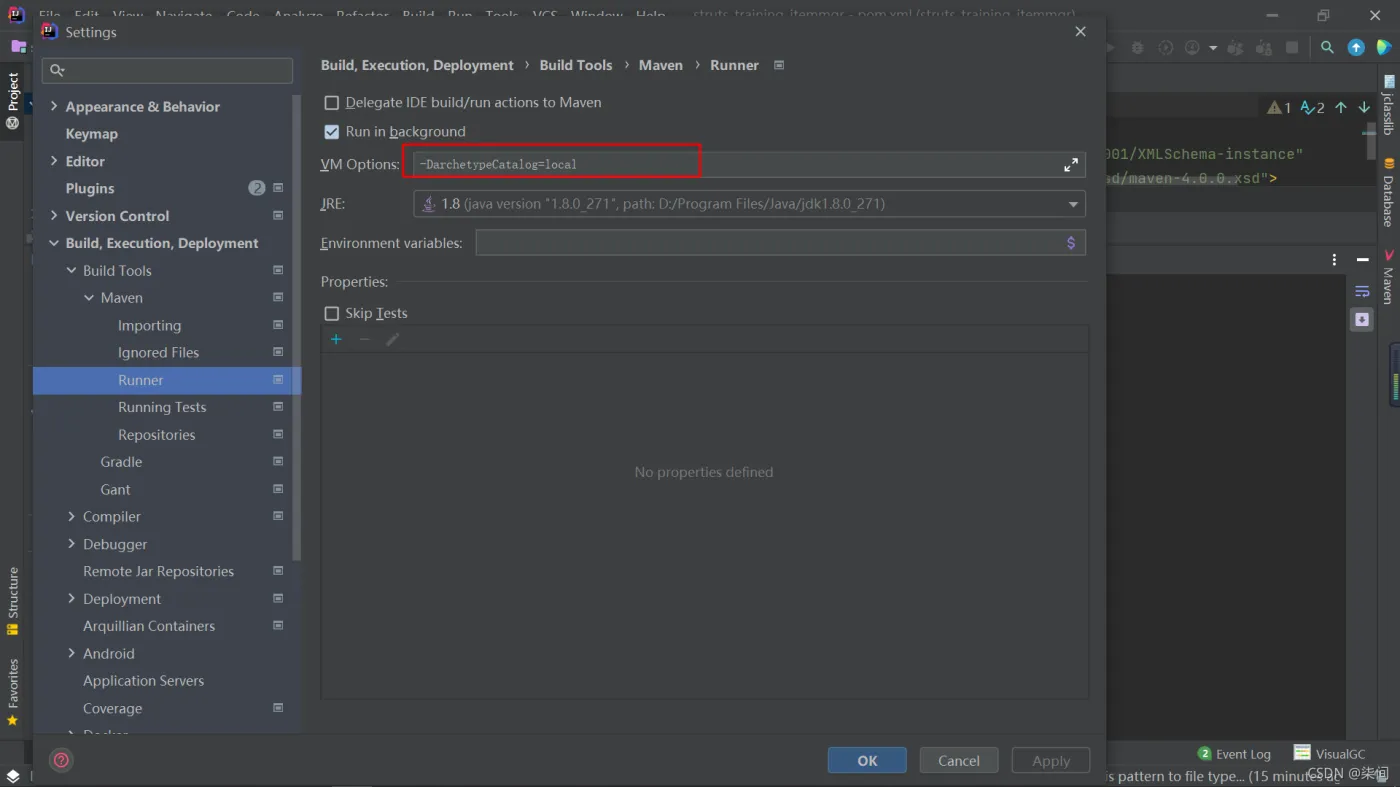The image size is (1400, 787).
Task: Open Search Everywhere magnifier in the IDE toolbar
Action: tap(1327, 48)
